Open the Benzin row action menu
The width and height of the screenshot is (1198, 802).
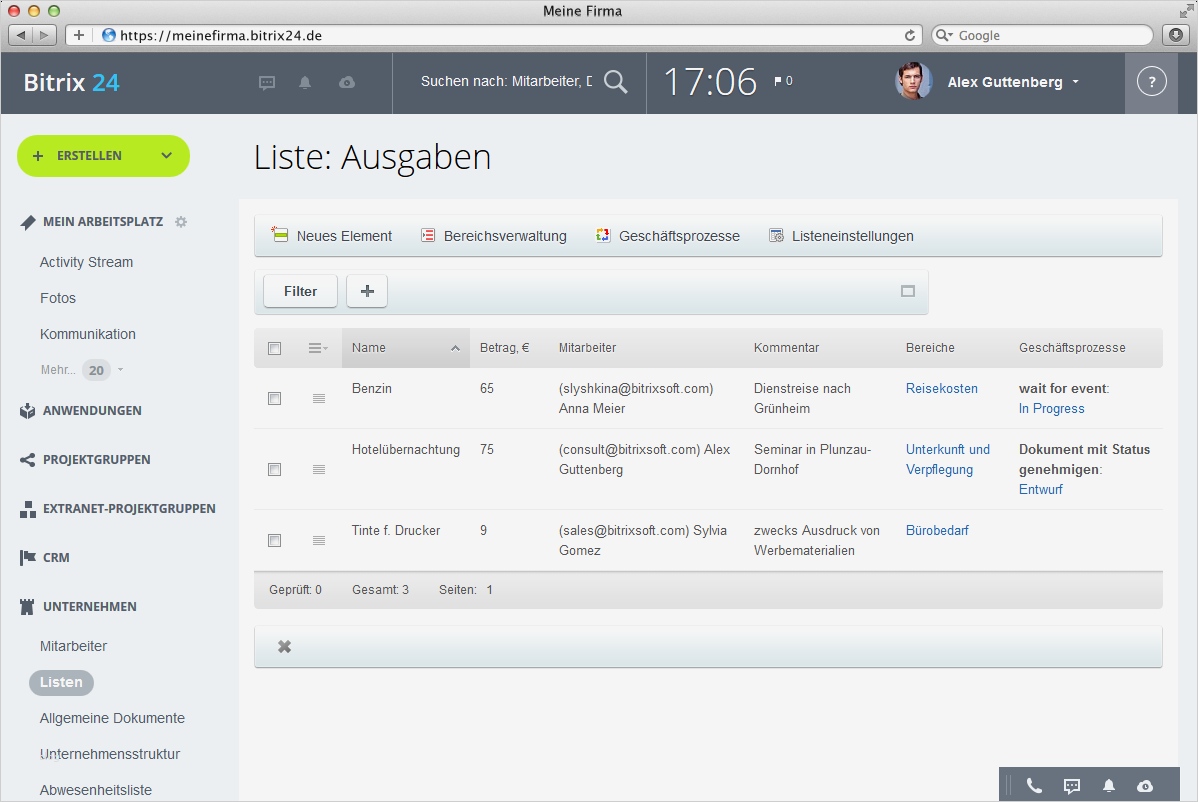coord(319,399)
